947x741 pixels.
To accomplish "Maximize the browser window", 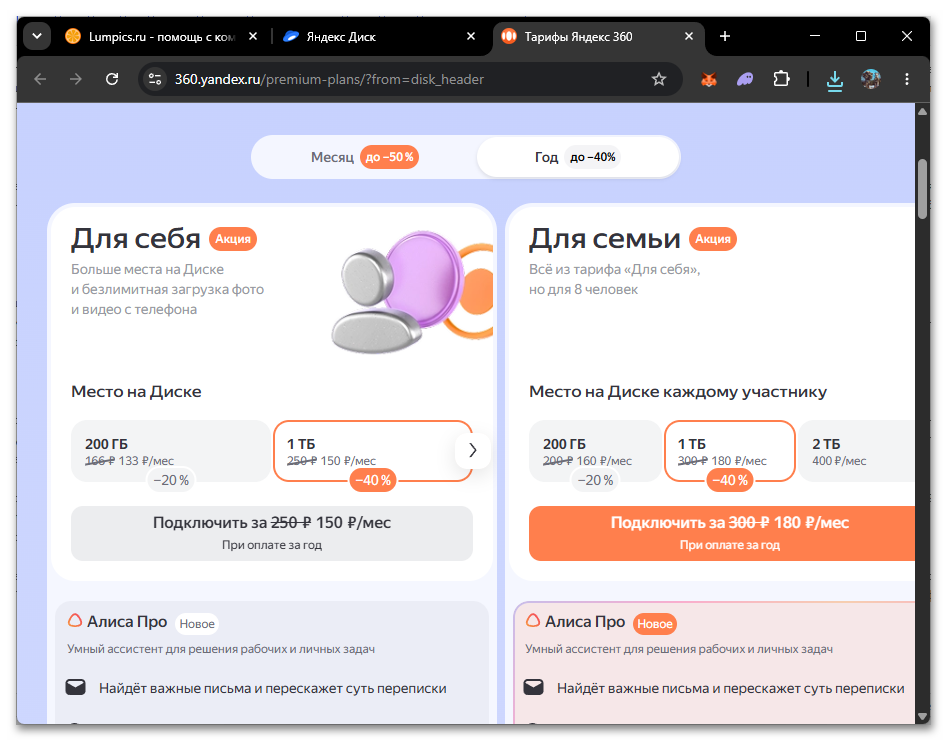I will [x=861, y=36].
